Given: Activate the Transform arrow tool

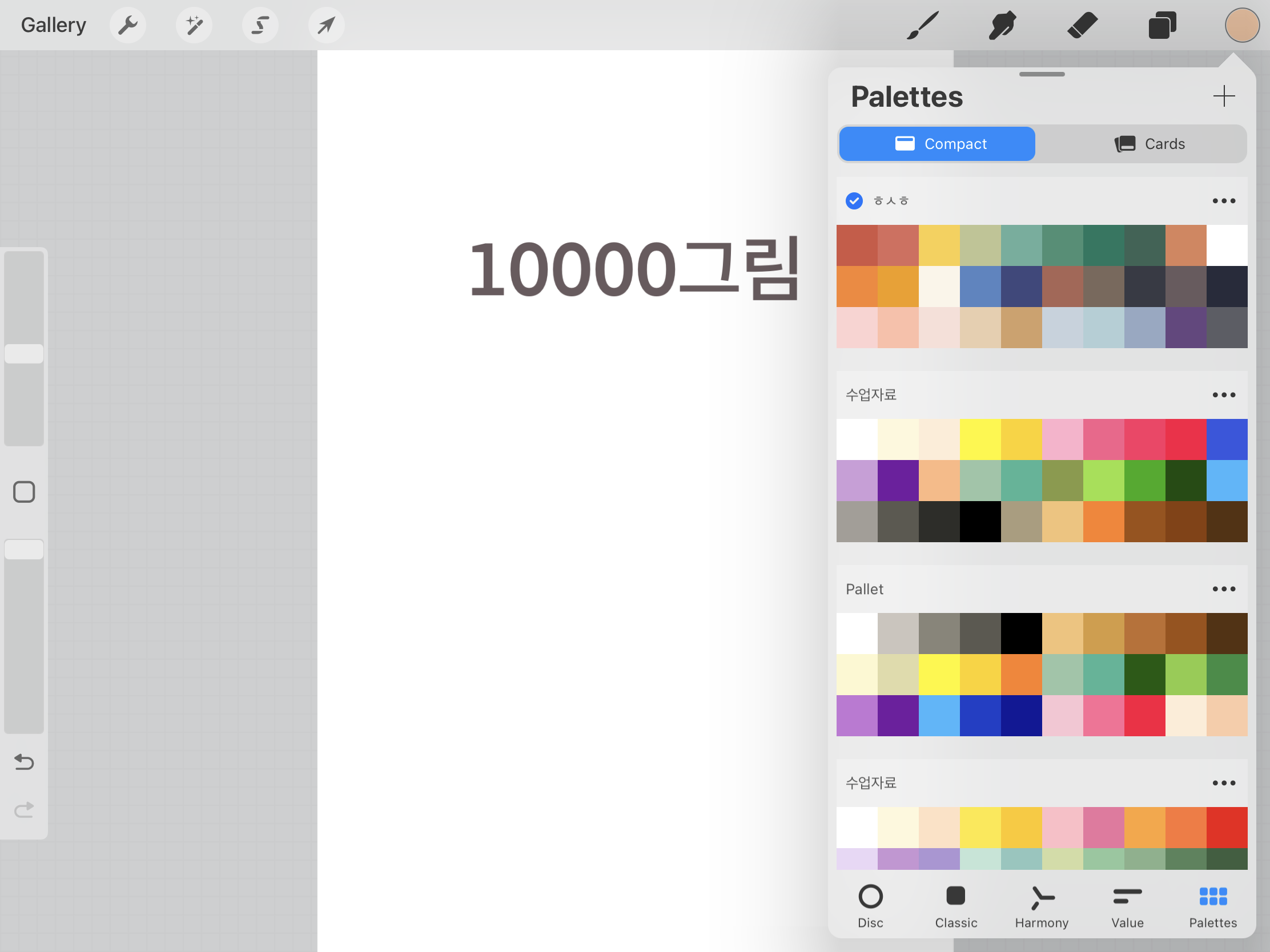Looking at the screenshot, I should click(x=326, y=25).
